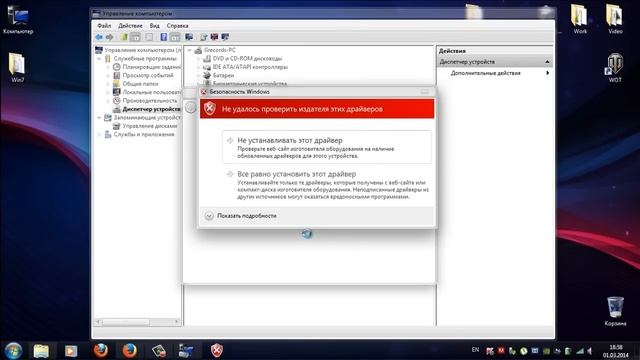Click the green Up one level toolbar icon
This screenshot has height=360, width=640.
pos(124,37)
